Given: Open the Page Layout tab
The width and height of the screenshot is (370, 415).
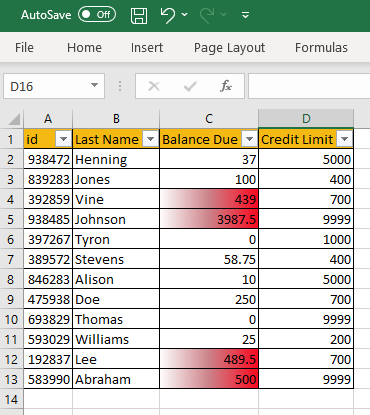Looking at the screenshot, I should (x=229, y=48).
